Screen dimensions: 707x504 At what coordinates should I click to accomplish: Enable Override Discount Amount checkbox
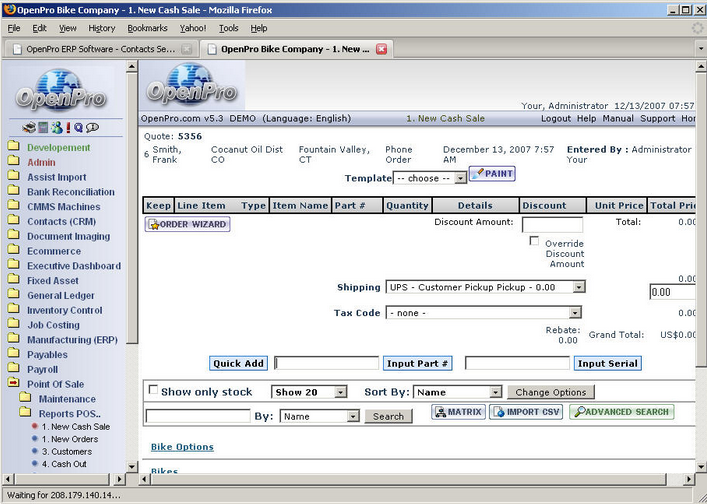(x=534, y=241)
